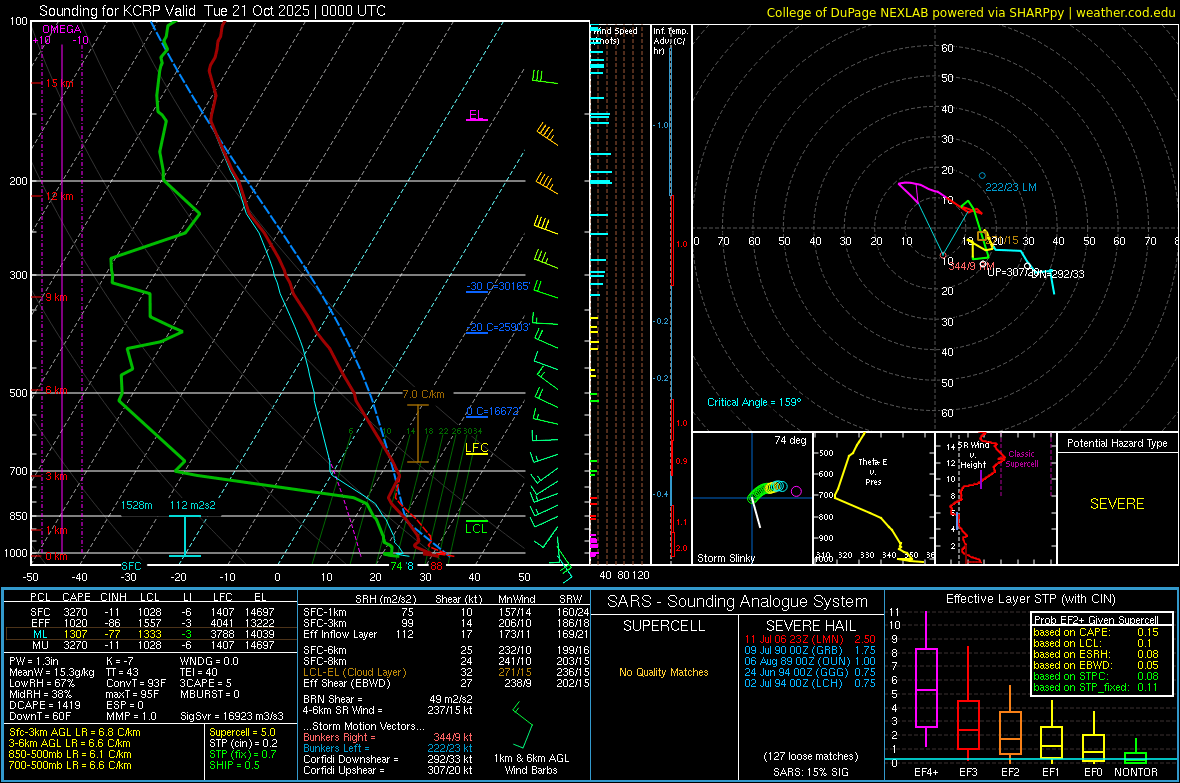This screenshot has width=1180, height=783.
Task: Click the "11 Jul 06 23Z (LMN)" analogue
Action: pos(810,638)
